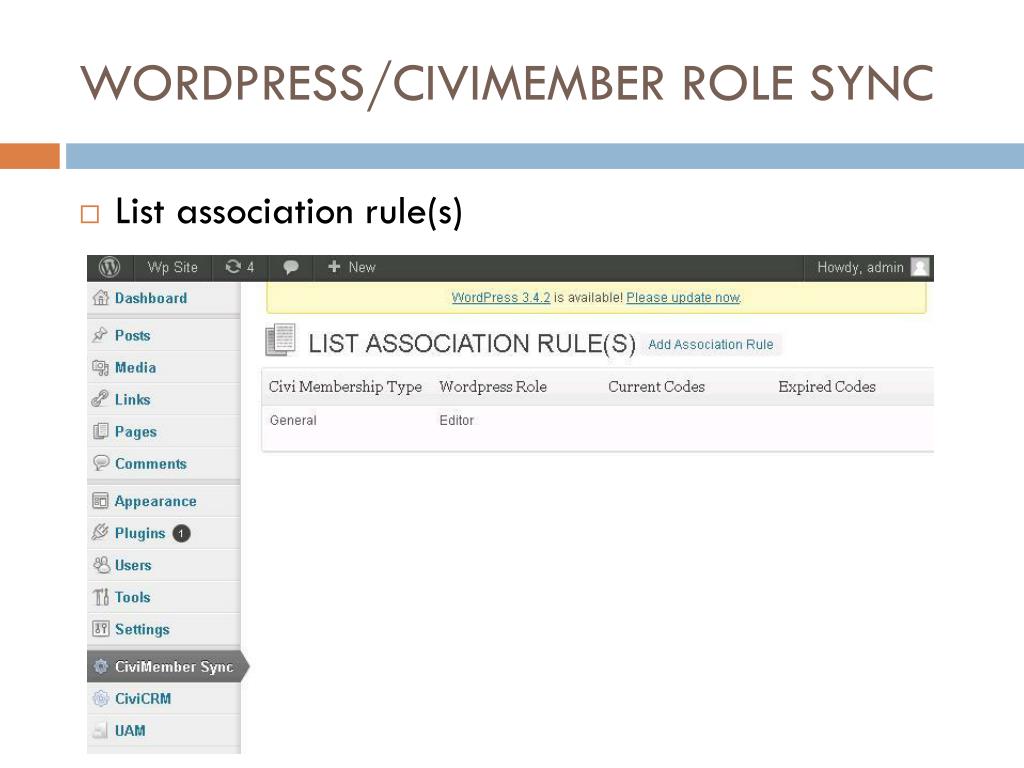Click the Pages icon in sidebar
This screenshot has width=1024, height=768.
tap(101, 431)
